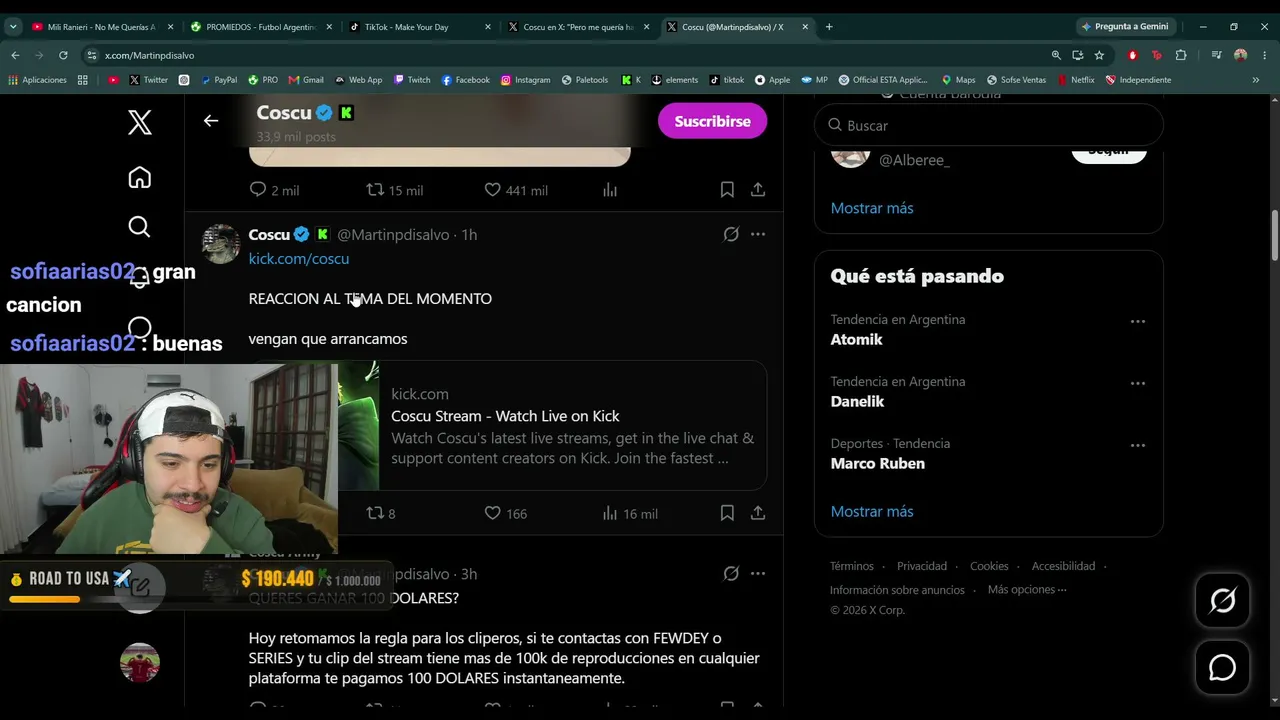This screenshot has width=1280, height=720.
Task: Open the media controls icon in toolbar
Action: [1216, 55]
